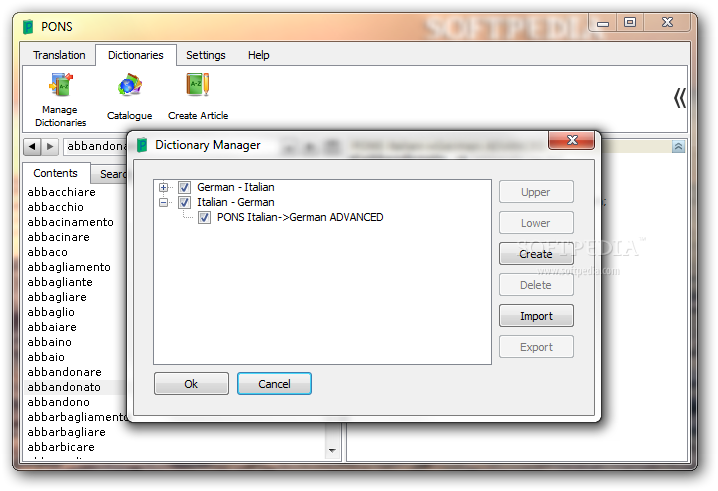The height and width of the screenshot is (491, 718).
Task: Collapse the Italian - German tree node
Action: coord(163,202)
